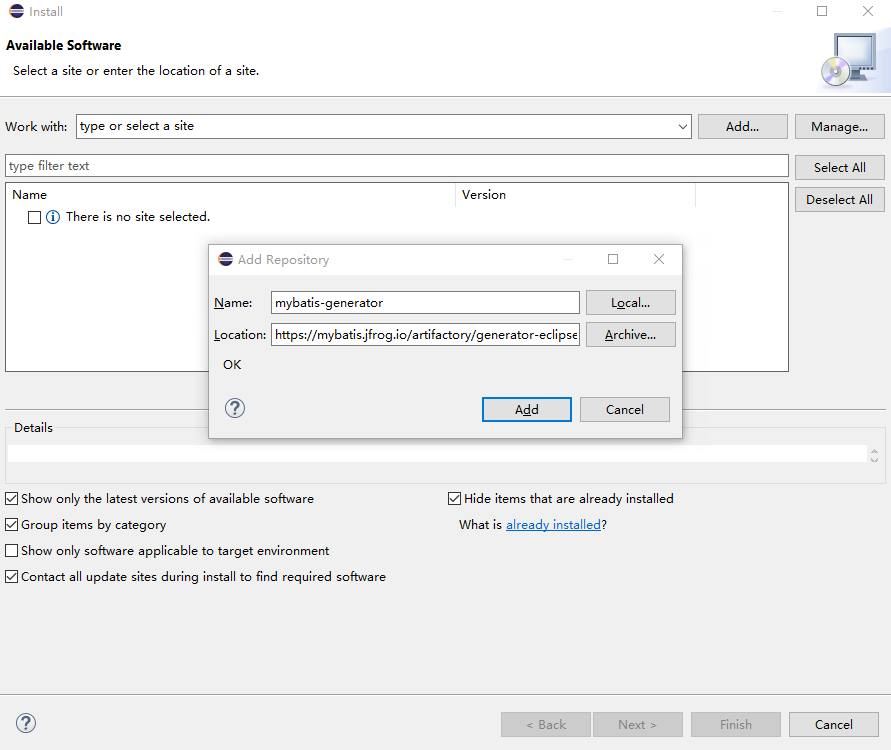The height and width of the screenshot is (750, 891).
Task: Open the Work with site dropdown
Action: [x=683, y=127]
